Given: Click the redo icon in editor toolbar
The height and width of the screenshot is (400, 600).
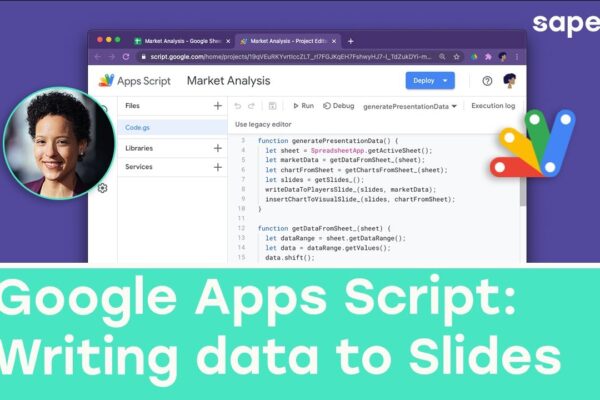Looking at the screenshot, I should coord(251,106).
